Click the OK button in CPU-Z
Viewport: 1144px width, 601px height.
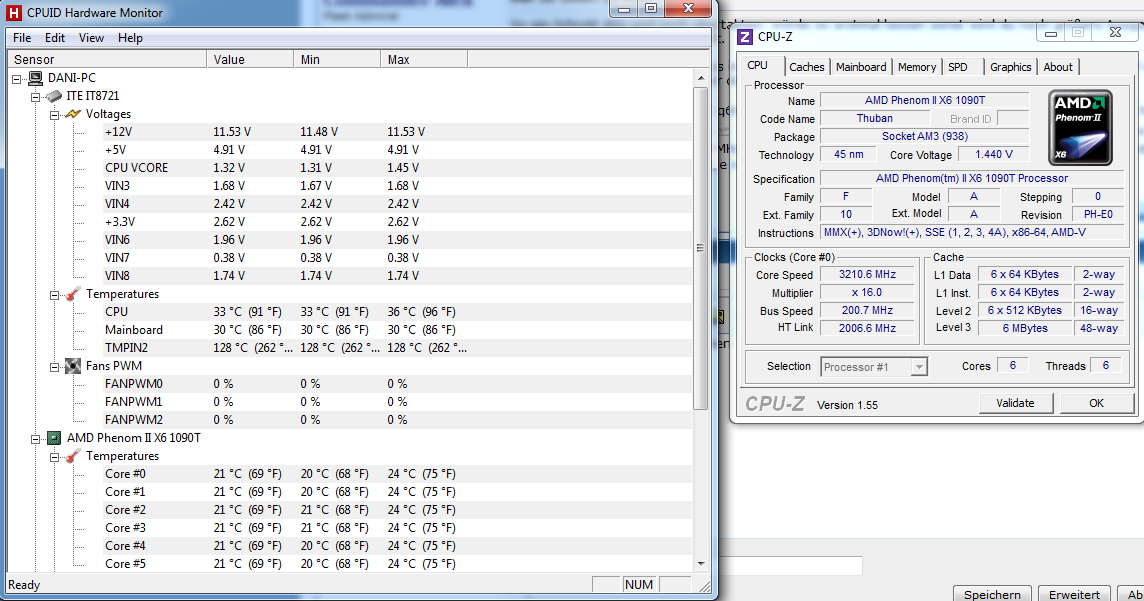(x=1097, y=403)
